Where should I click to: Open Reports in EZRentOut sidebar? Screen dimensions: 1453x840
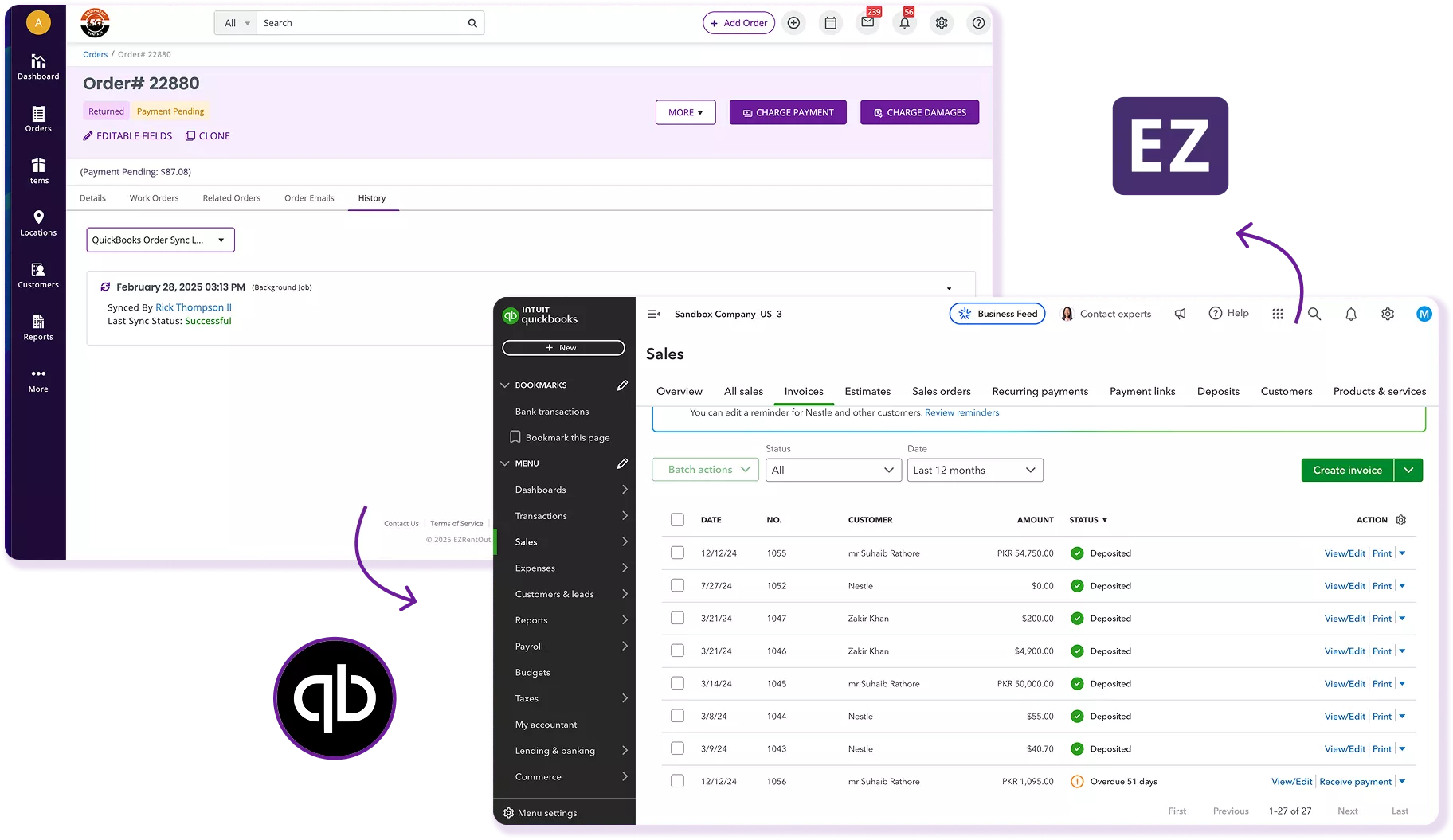(38, 327)
